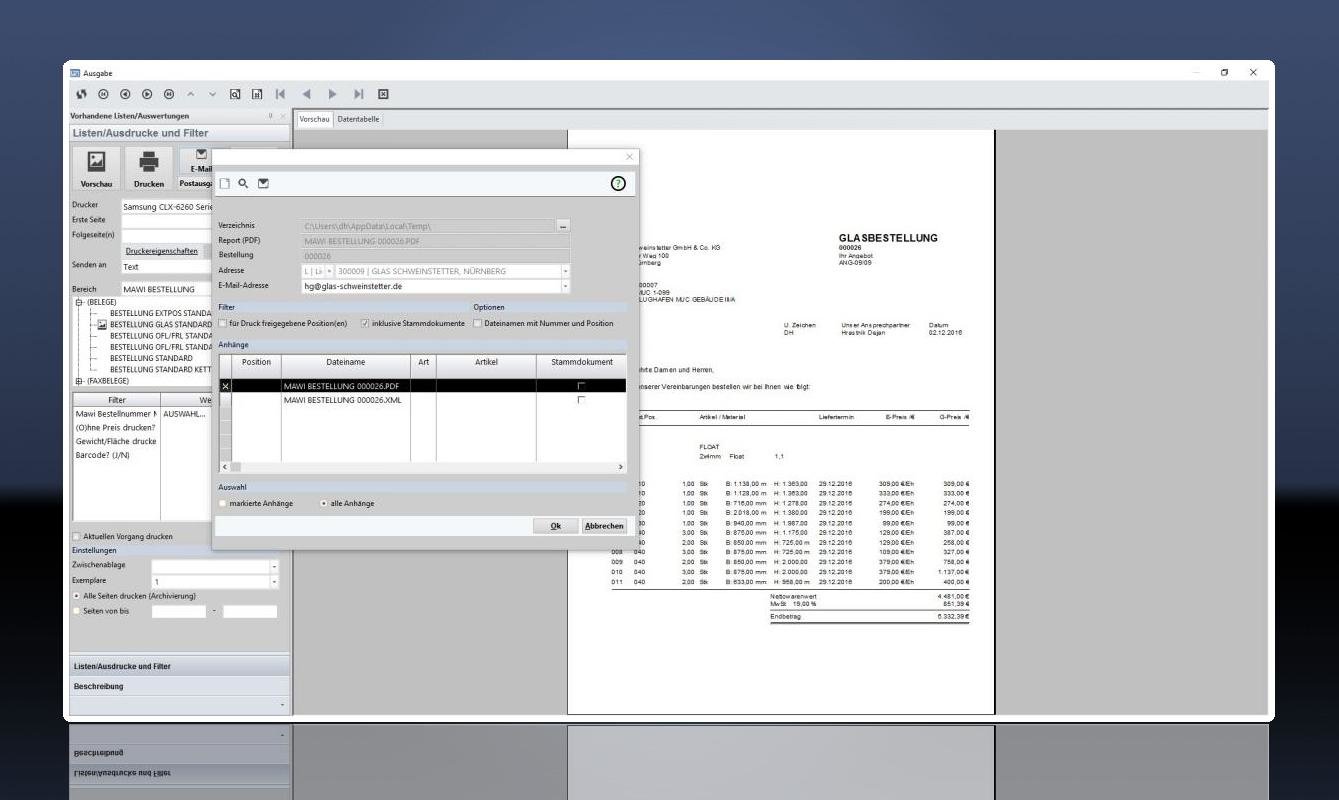
Task: Click the right scroll arrow of the attachments list
Action: pos(621,467)
